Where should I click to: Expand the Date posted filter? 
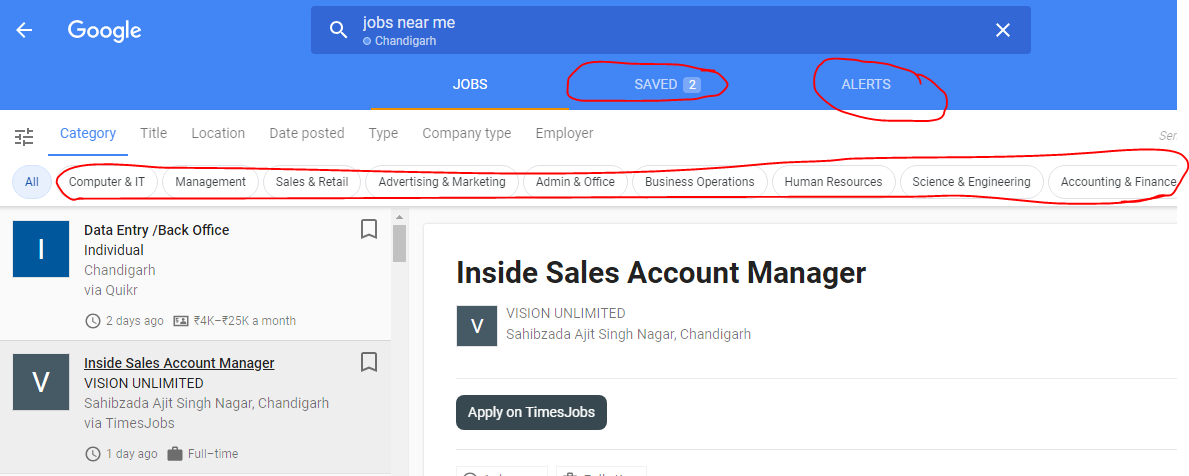coord(306,133)
